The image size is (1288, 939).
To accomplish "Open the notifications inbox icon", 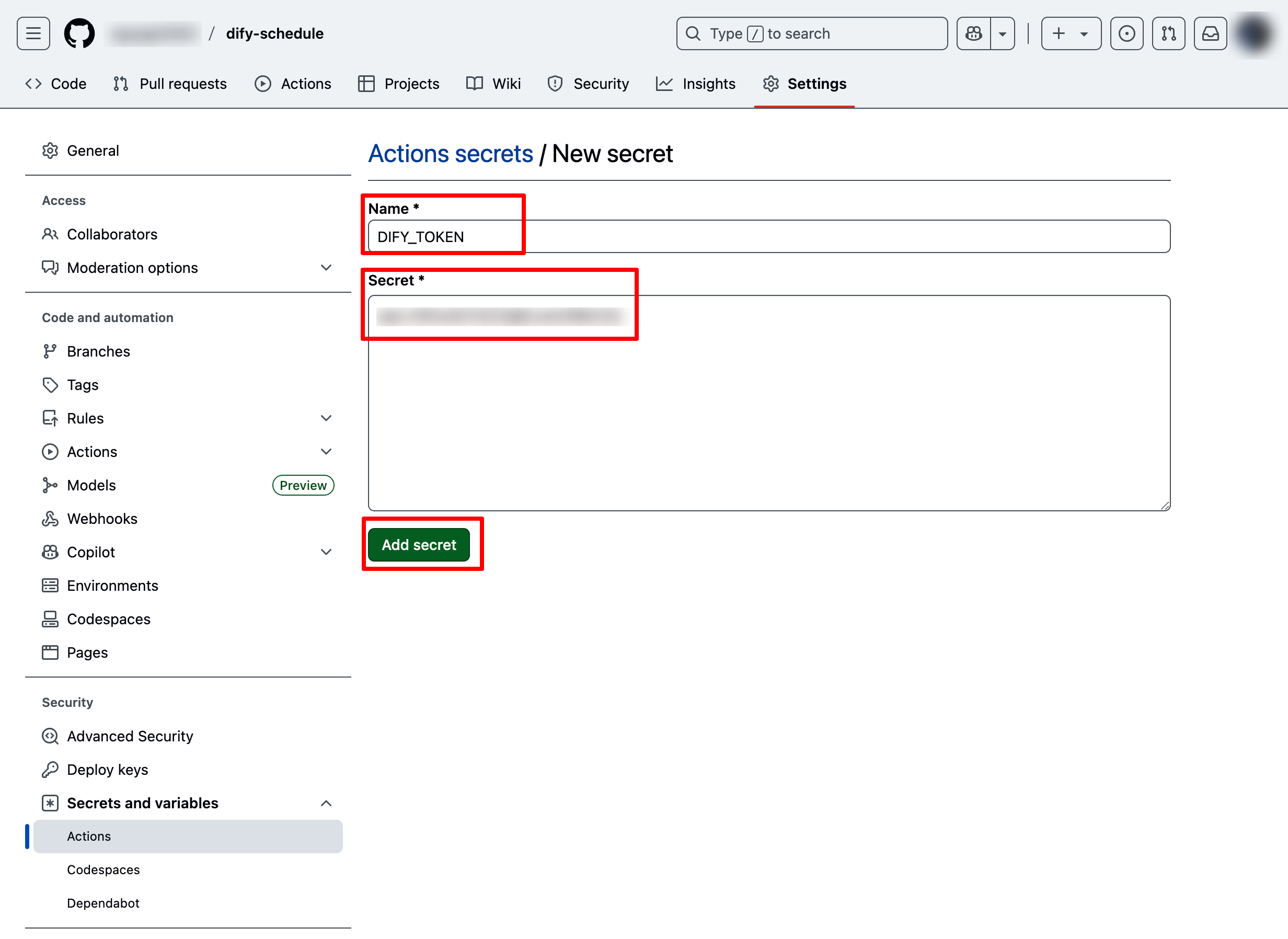I will (1210, 33).
